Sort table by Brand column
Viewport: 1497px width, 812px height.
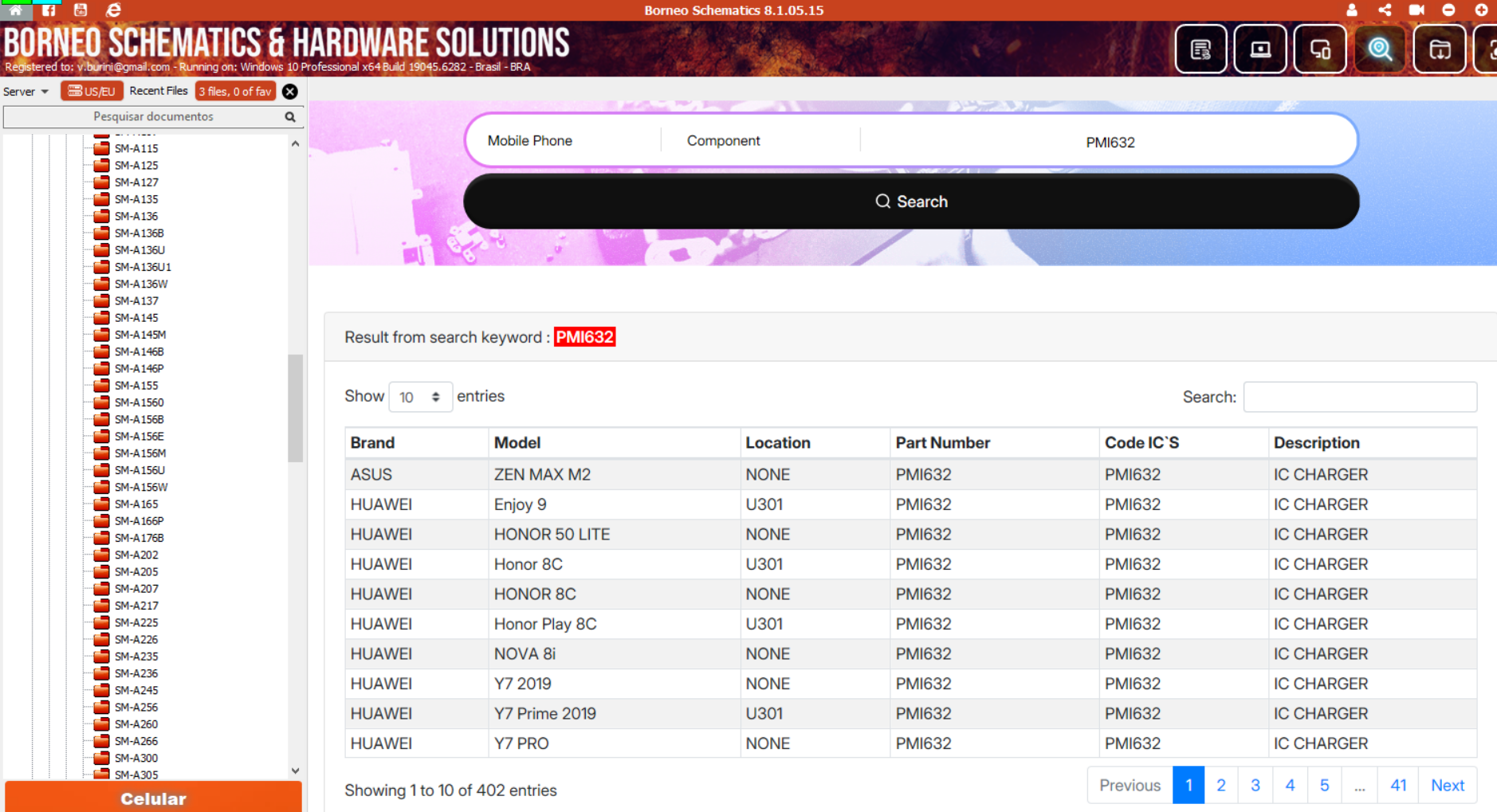pyautogui.click(x=417, y=443)
